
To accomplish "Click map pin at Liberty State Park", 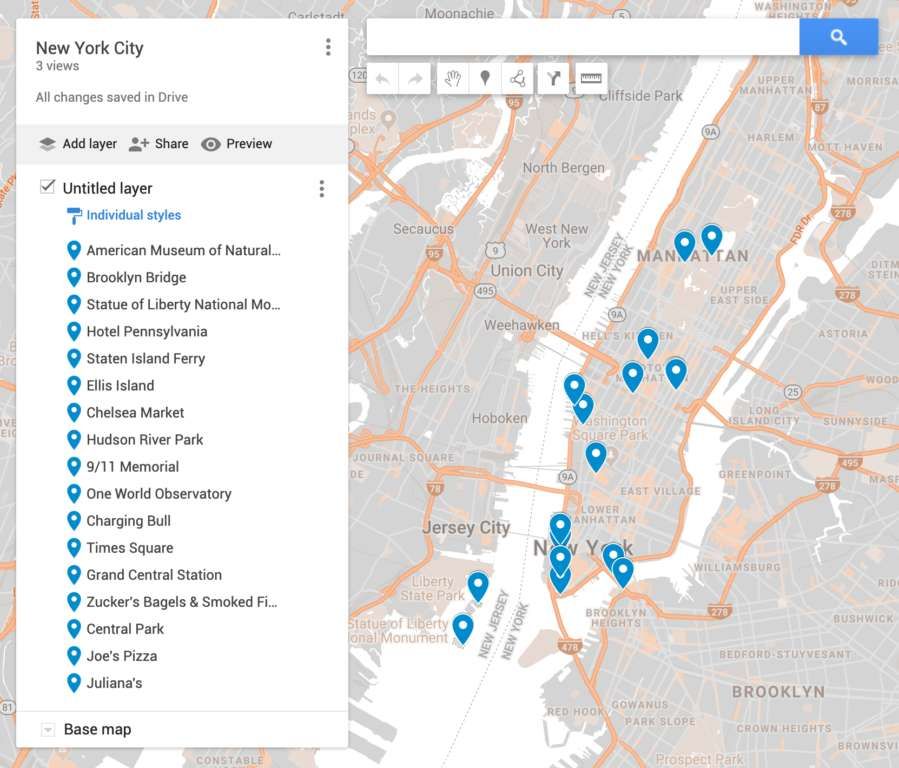I will point(478,586).
